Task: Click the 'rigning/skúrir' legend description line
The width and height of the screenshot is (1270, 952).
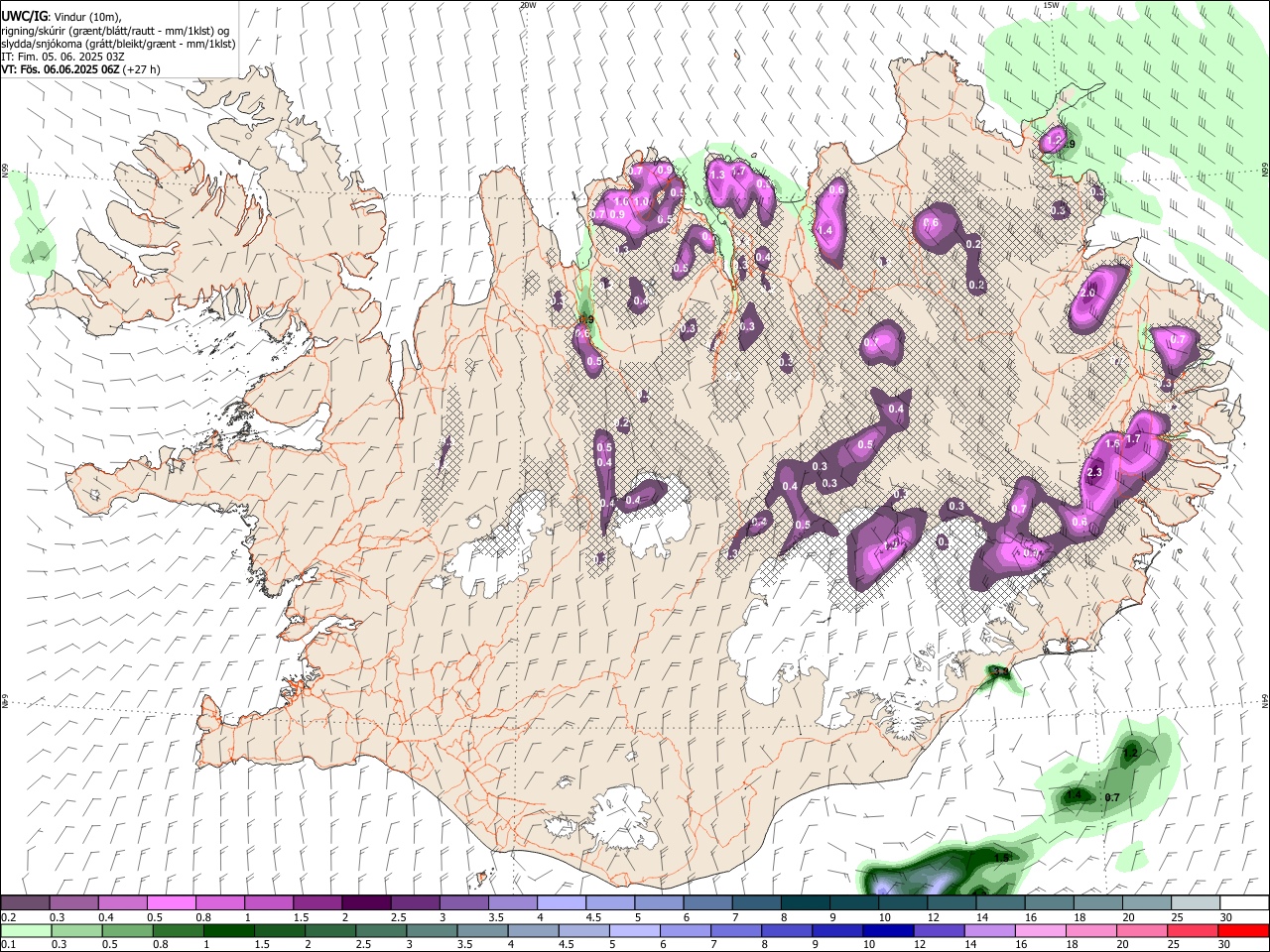Action: click(115, 31)
